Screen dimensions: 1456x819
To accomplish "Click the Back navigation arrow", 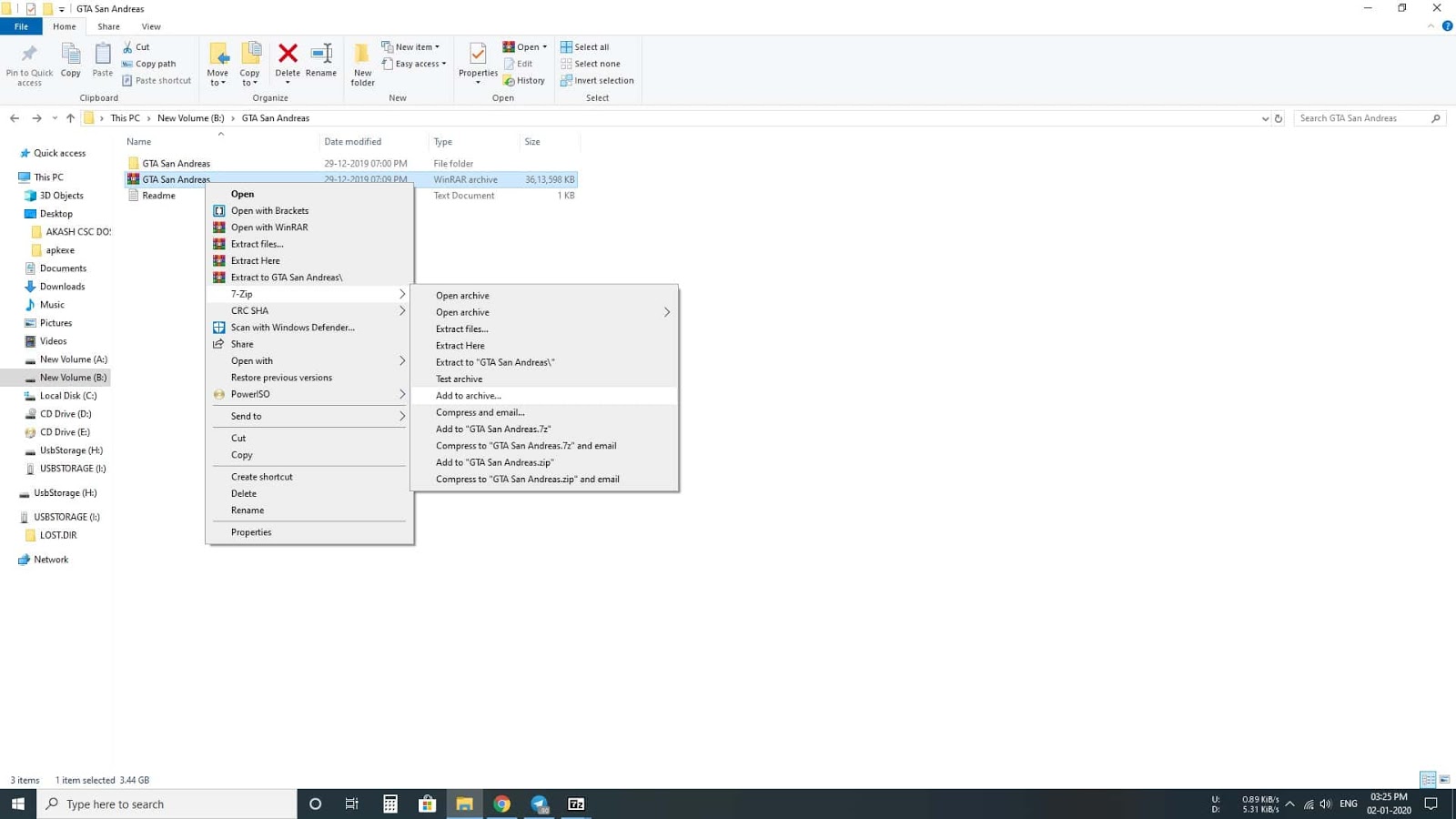I will [x=15, y=118].
